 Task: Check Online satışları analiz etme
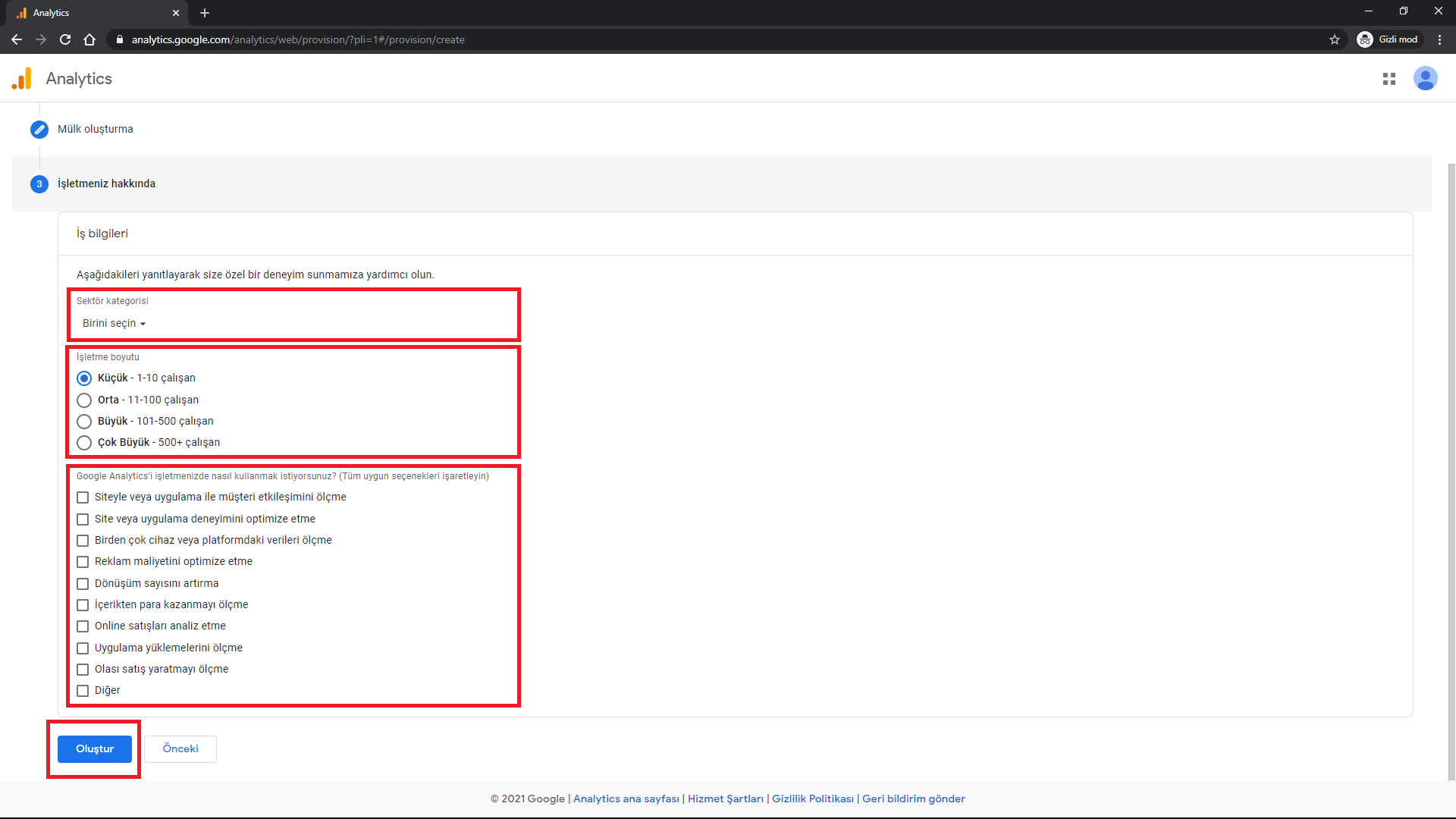tap(83, 626)
